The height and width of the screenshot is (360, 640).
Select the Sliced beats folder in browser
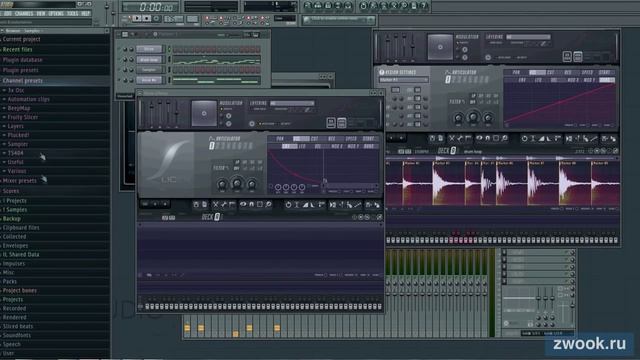coord(18,327)
